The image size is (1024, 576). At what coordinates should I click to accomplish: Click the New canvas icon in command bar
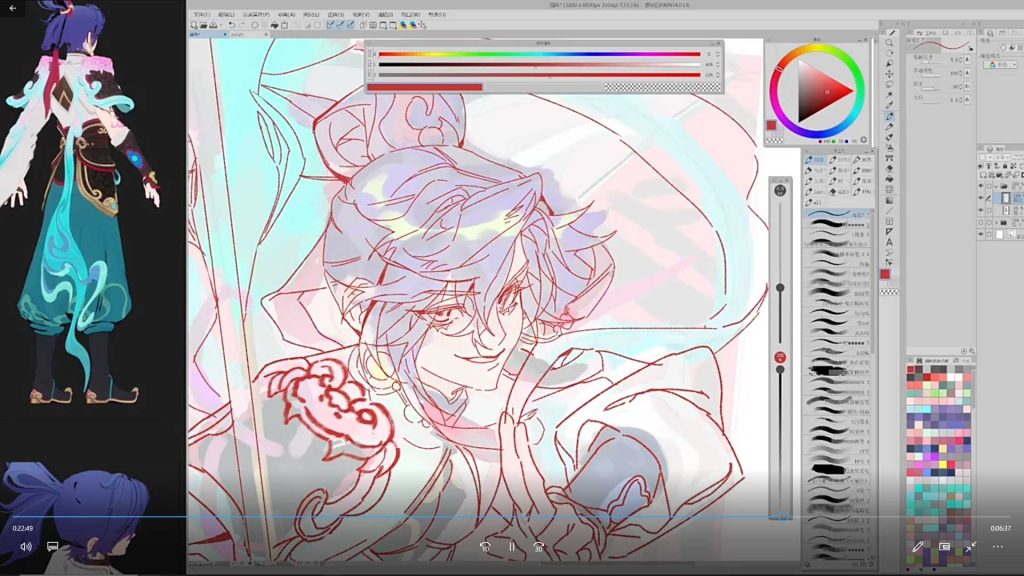[194, 25]
